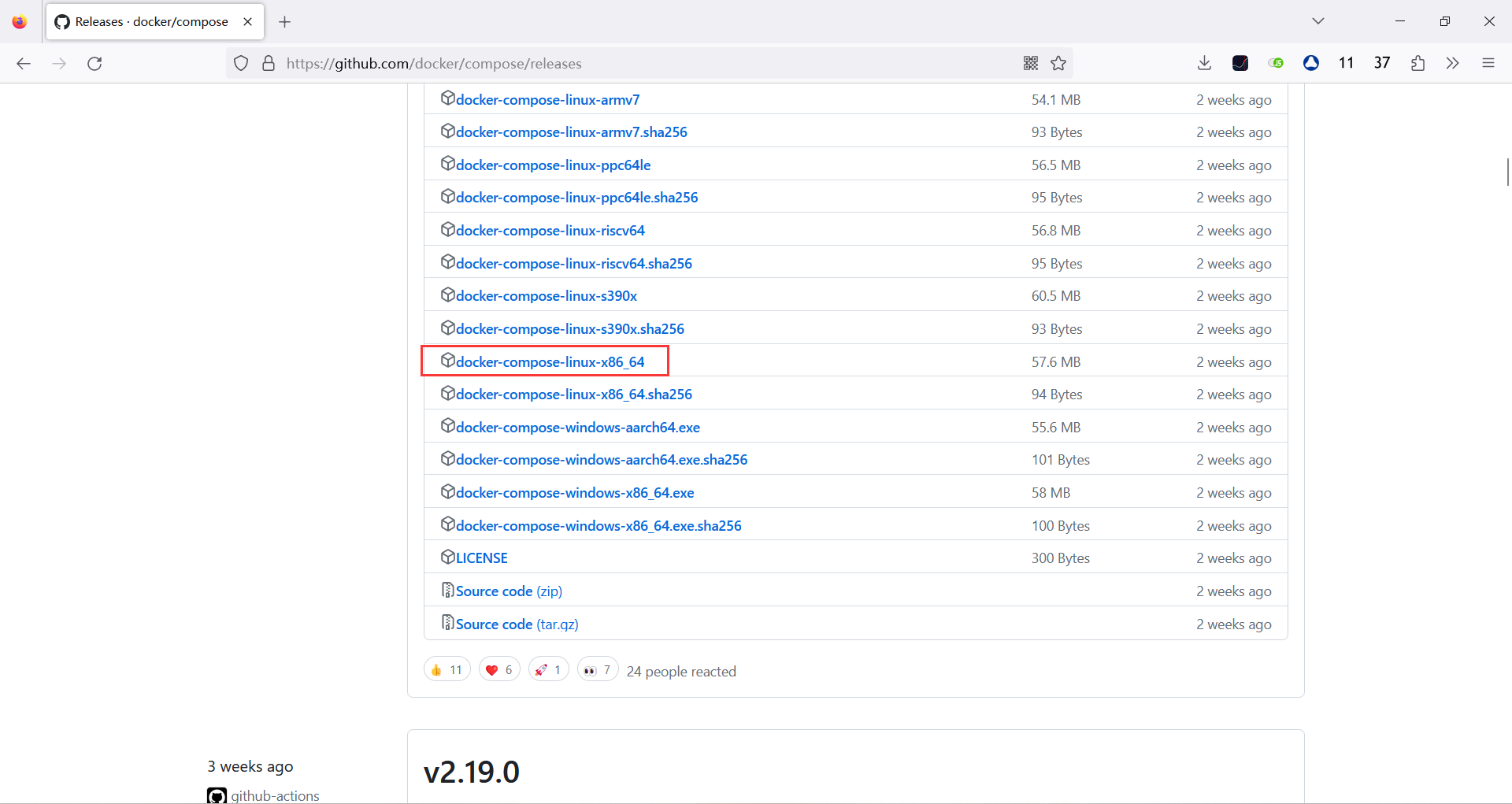1512x804 pixels.
Task: Click the package icon beside docker-compose-linux-ppc64le
Action: tap(447, 164)
